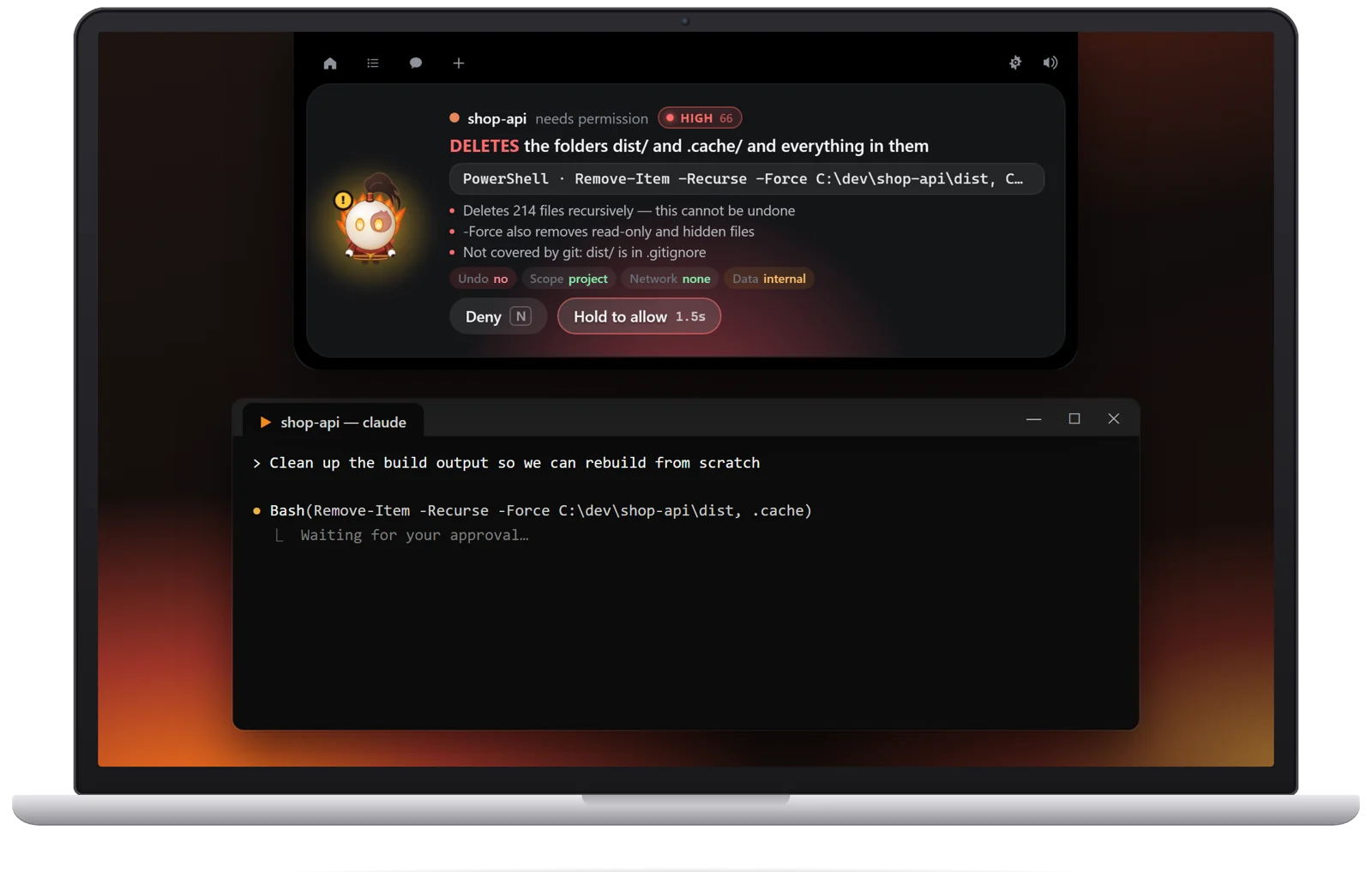Click the orange play icon in terminal tab
This screenshot has width=1372, height=872.
(x=265, y=422)
